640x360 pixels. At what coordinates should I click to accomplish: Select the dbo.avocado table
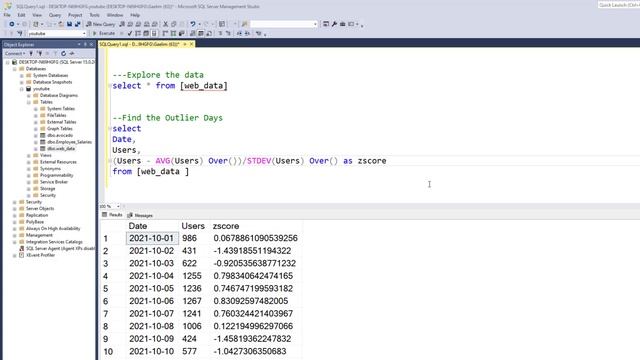[60, 135]
